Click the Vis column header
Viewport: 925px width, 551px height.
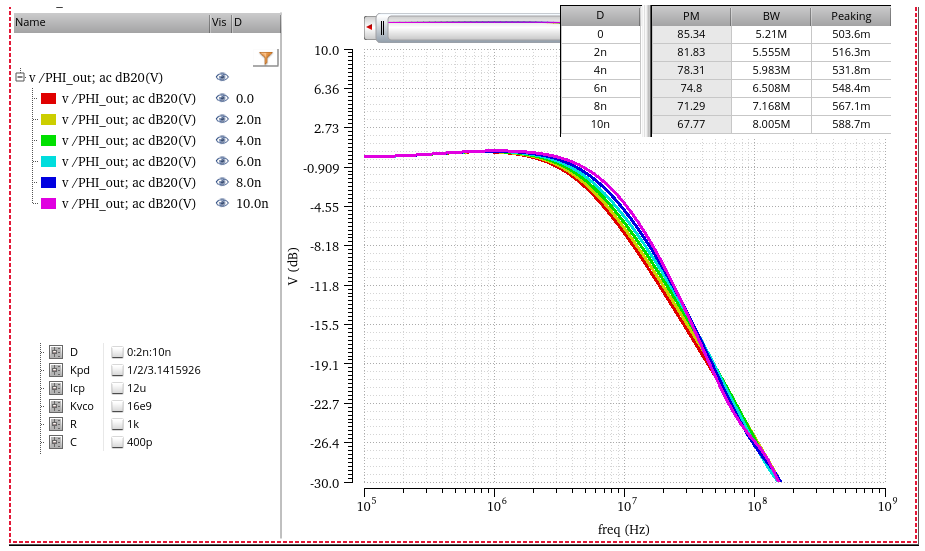[221, 22]
